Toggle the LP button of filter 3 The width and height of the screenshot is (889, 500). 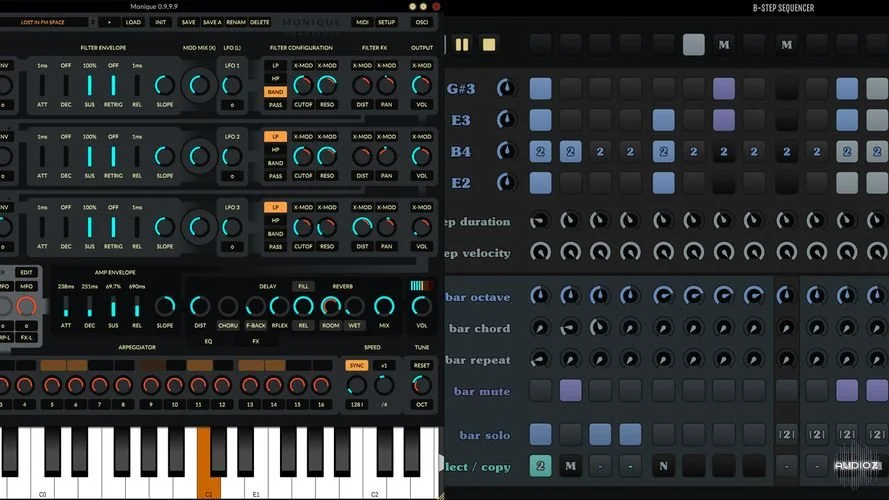tap(275, 207)
